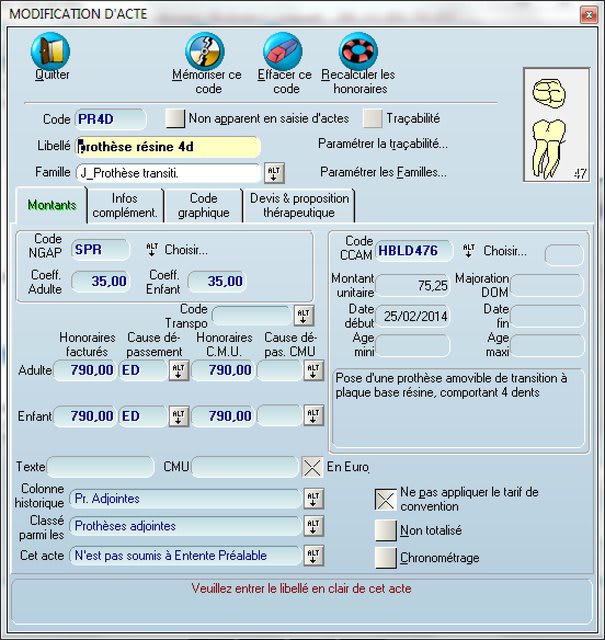Uncheck Ne pas appliquer le tarif de convention
Screen dimensions: 605x640
pyautogui.click(x=385, y=499)
